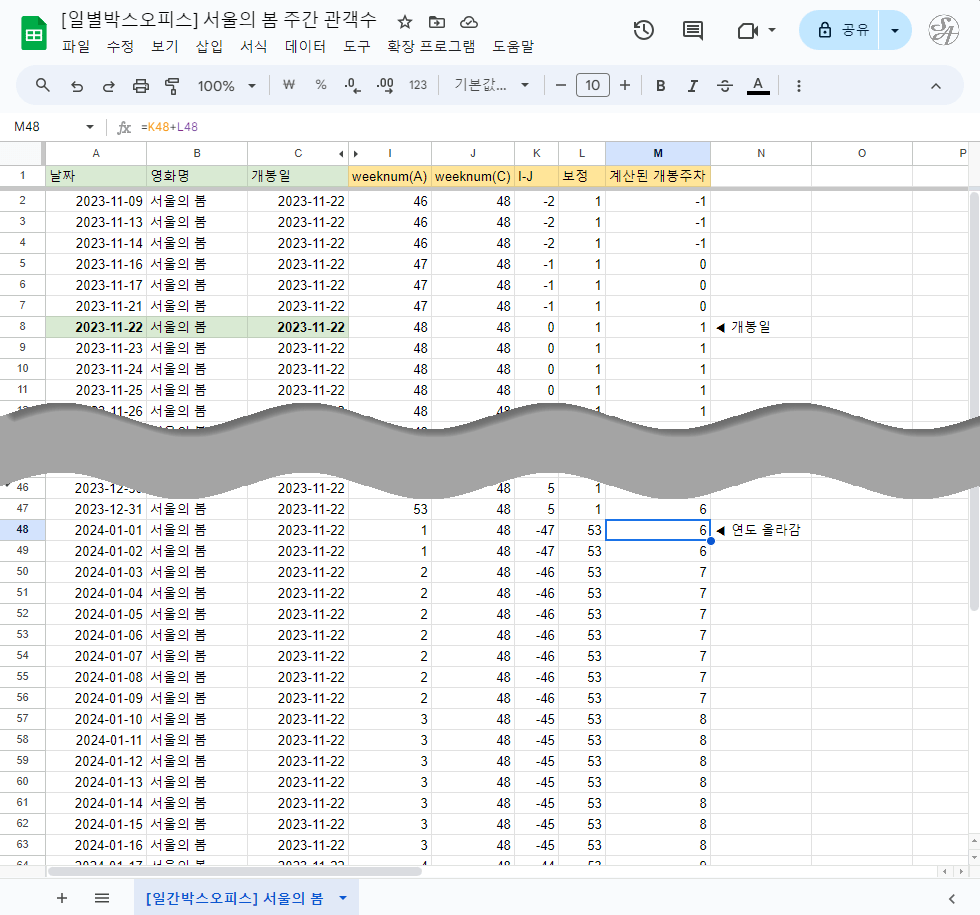Click the move to folder icon
The width and height of the screenshot is (980, 915).
(x=436, y=22)
